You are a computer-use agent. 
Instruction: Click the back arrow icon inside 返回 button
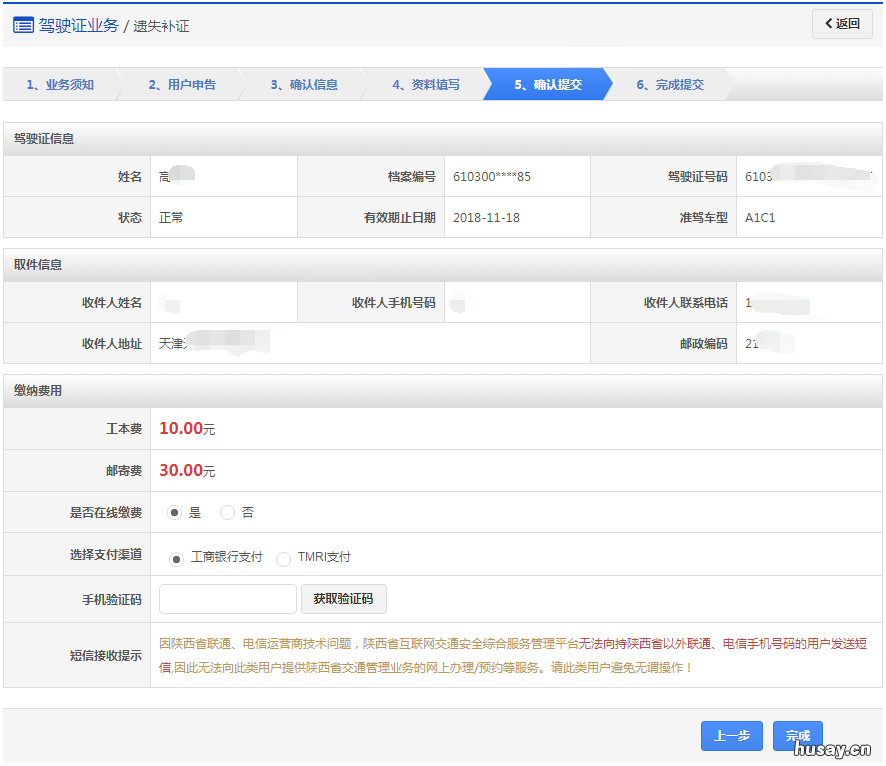pyautogui.click(x=828, y=23)
